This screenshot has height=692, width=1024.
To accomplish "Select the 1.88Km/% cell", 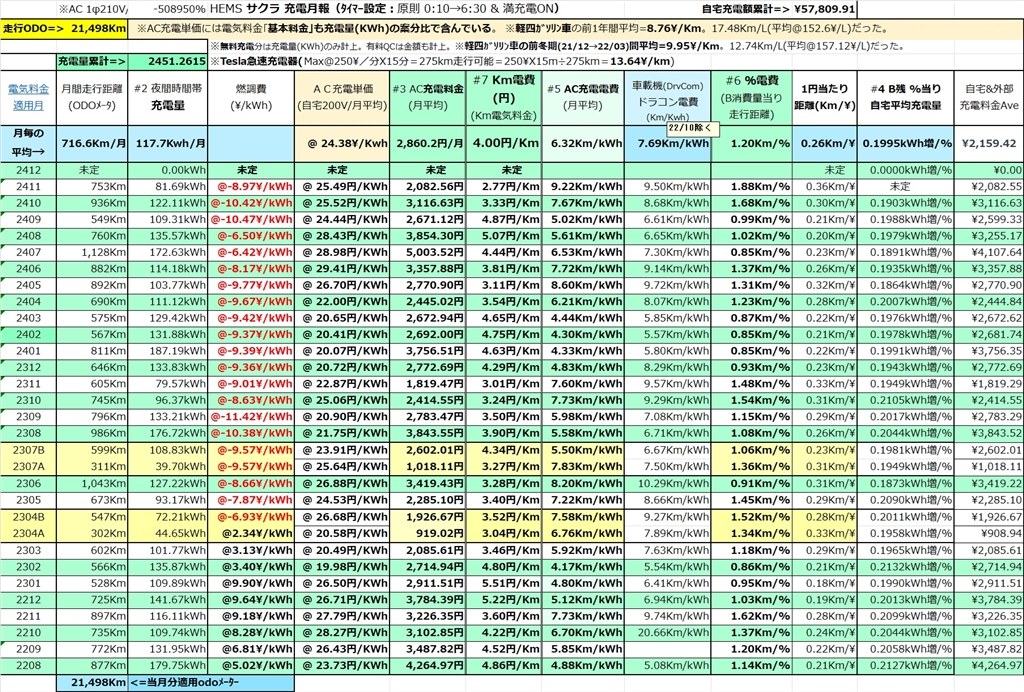I will coord(752,187).
